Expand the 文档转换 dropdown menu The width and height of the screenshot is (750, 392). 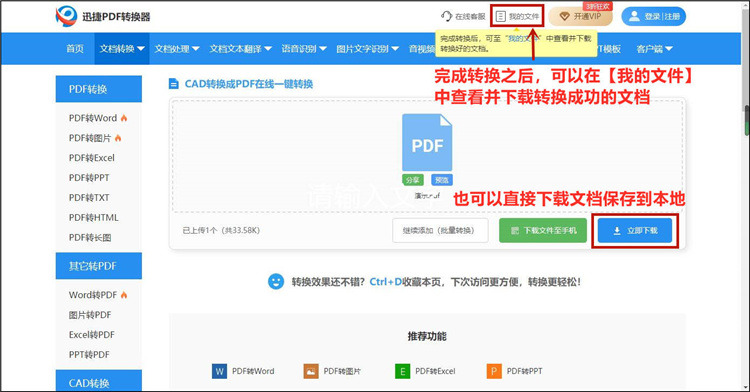(x=122, y=49)
